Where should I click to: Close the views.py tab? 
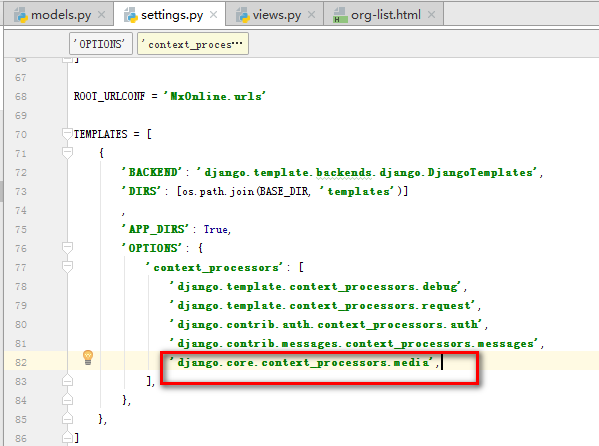pyautogui.click(x=312, y=15)
